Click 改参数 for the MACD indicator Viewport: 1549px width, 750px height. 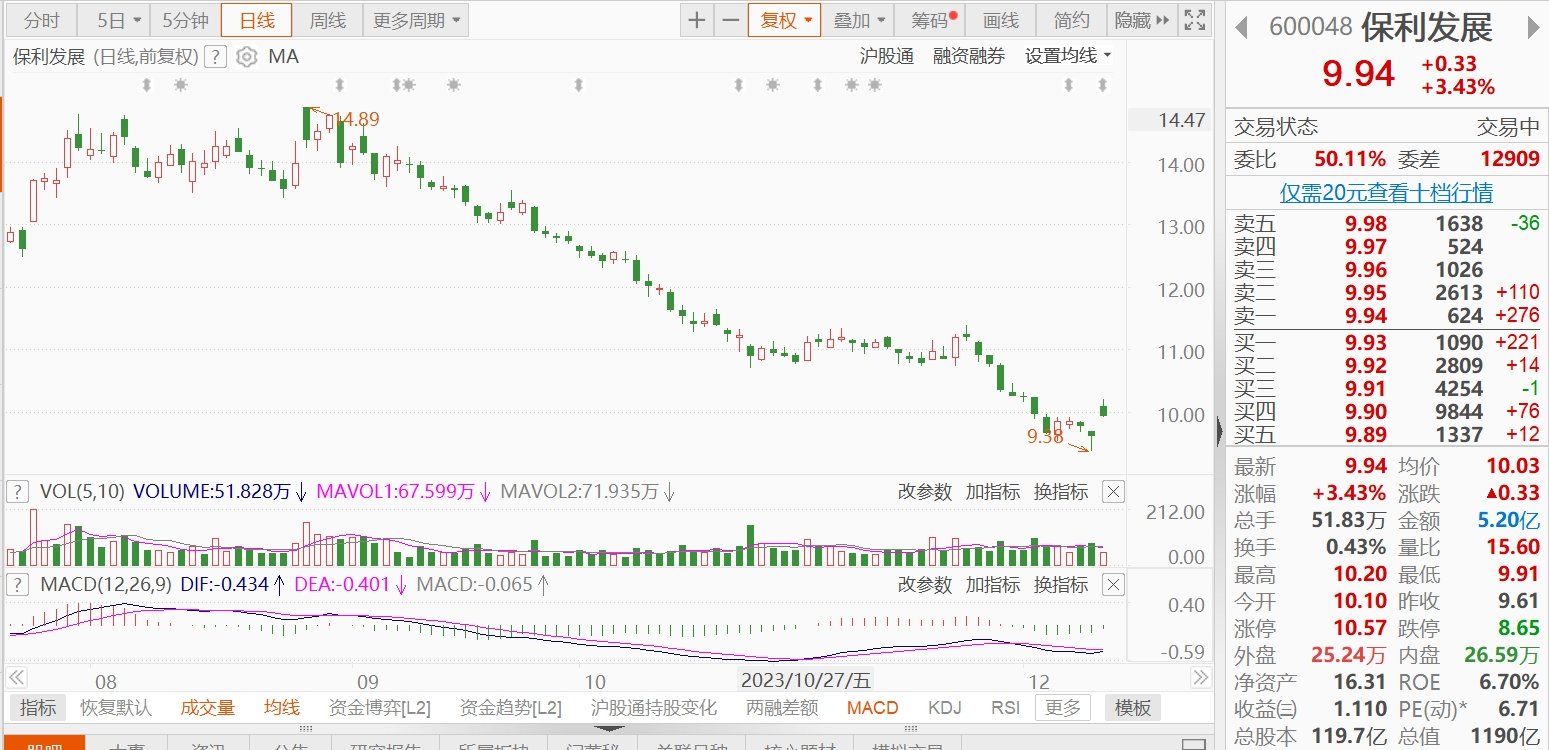coord(924,584)
